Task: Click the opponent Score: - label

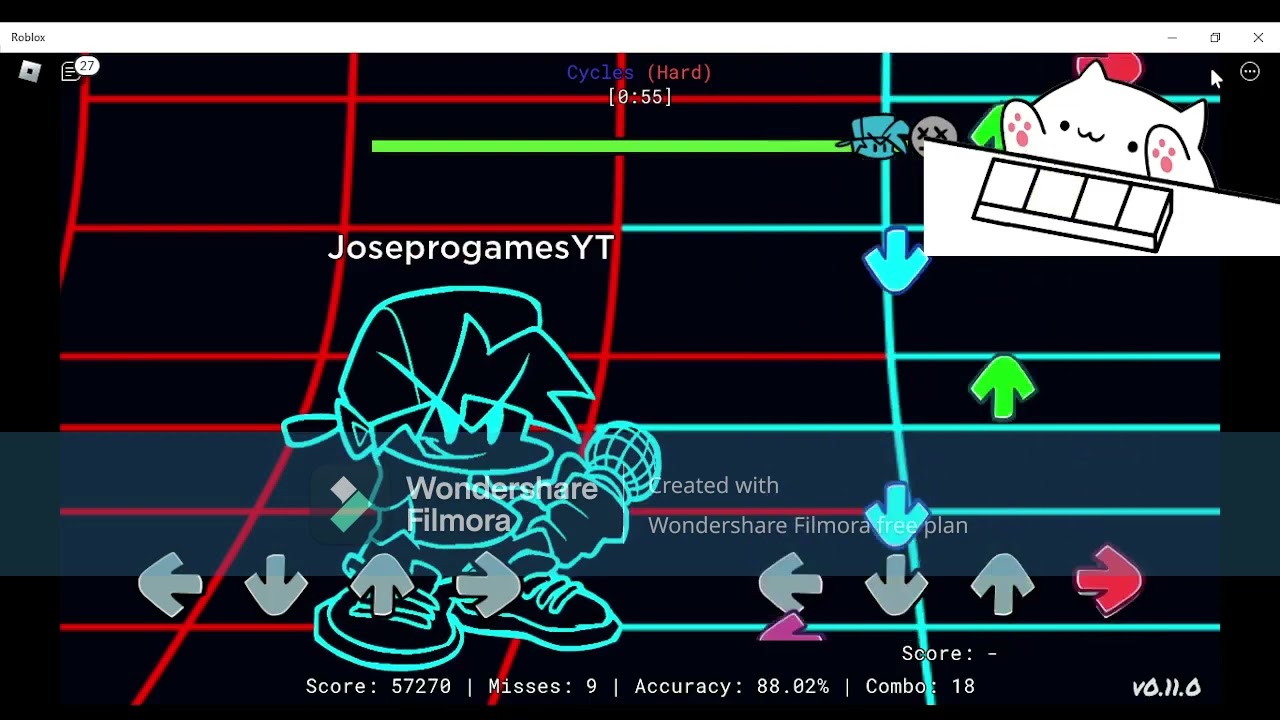Action: point(950,654)
